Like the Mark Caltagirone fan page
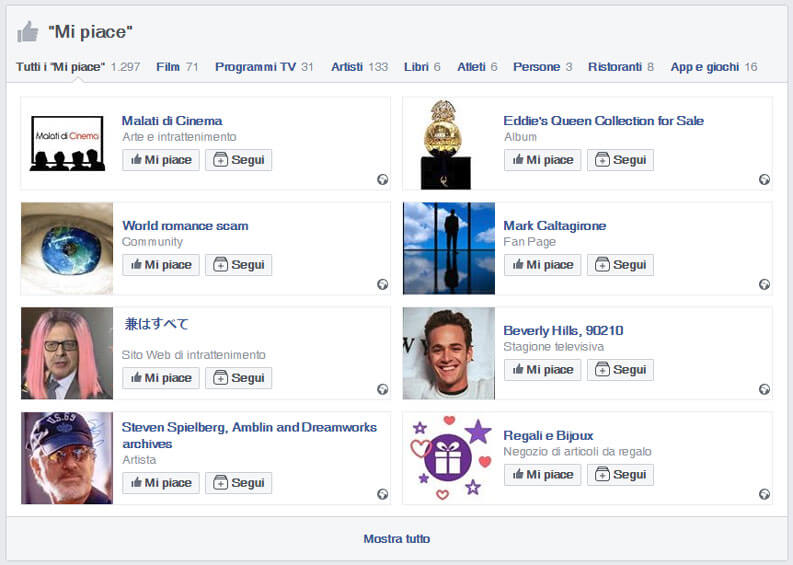Image resolution: width=793 pixels, height=565 pixels. [x=543, y=265]
